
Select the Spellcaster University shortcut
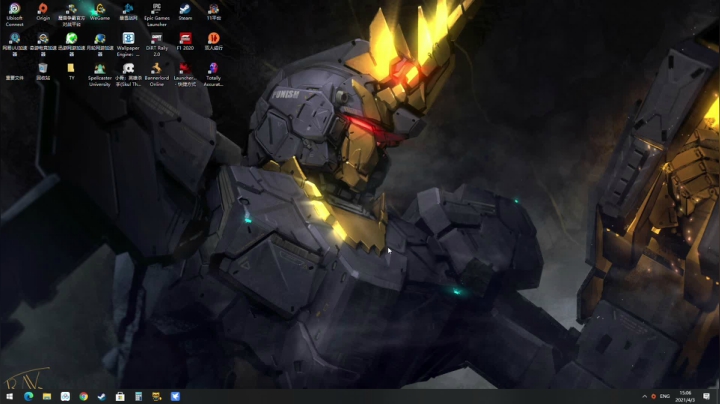click(x=100, y=74)
